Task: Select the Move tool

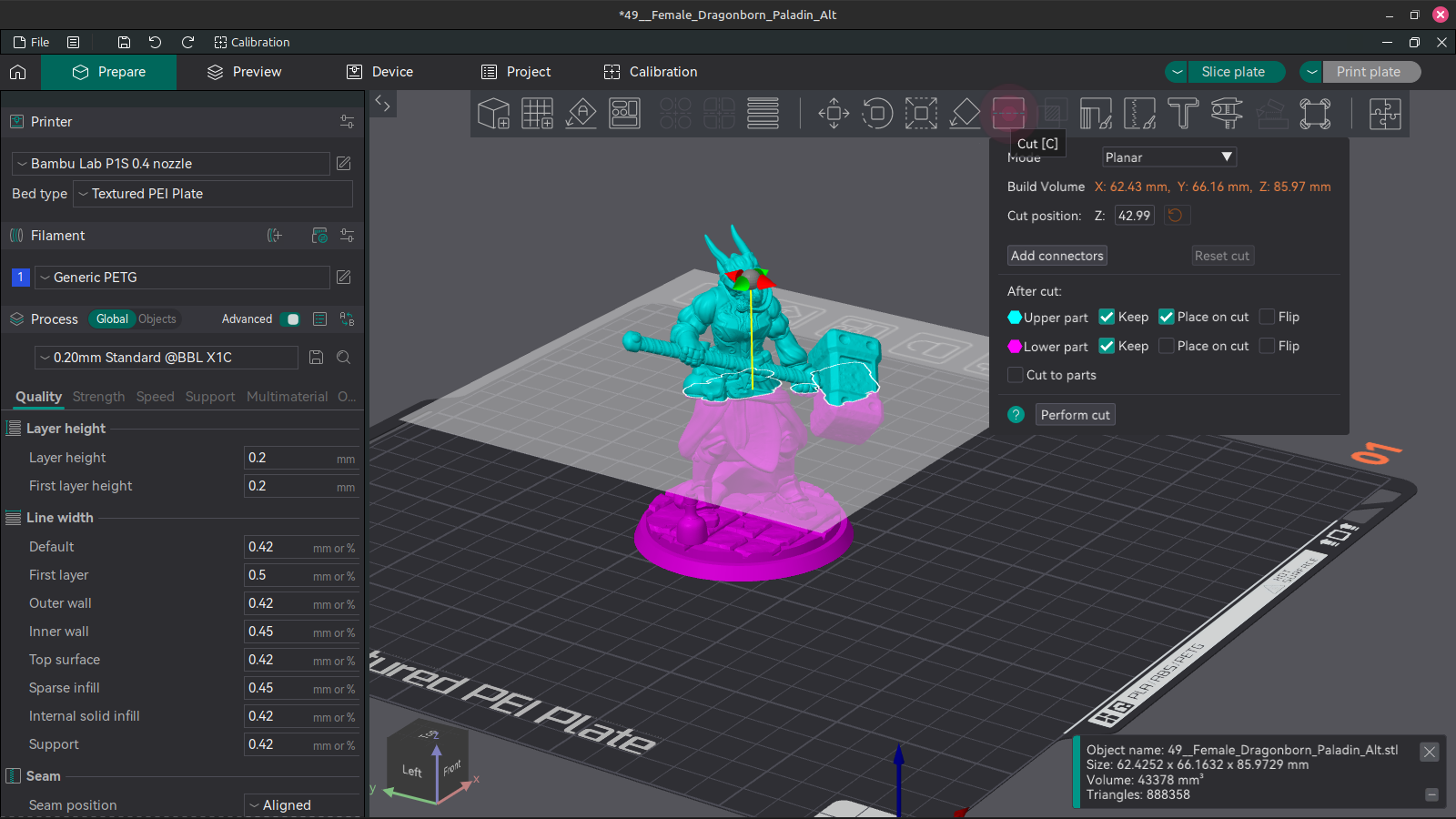Action: click(x=833, y=113)
